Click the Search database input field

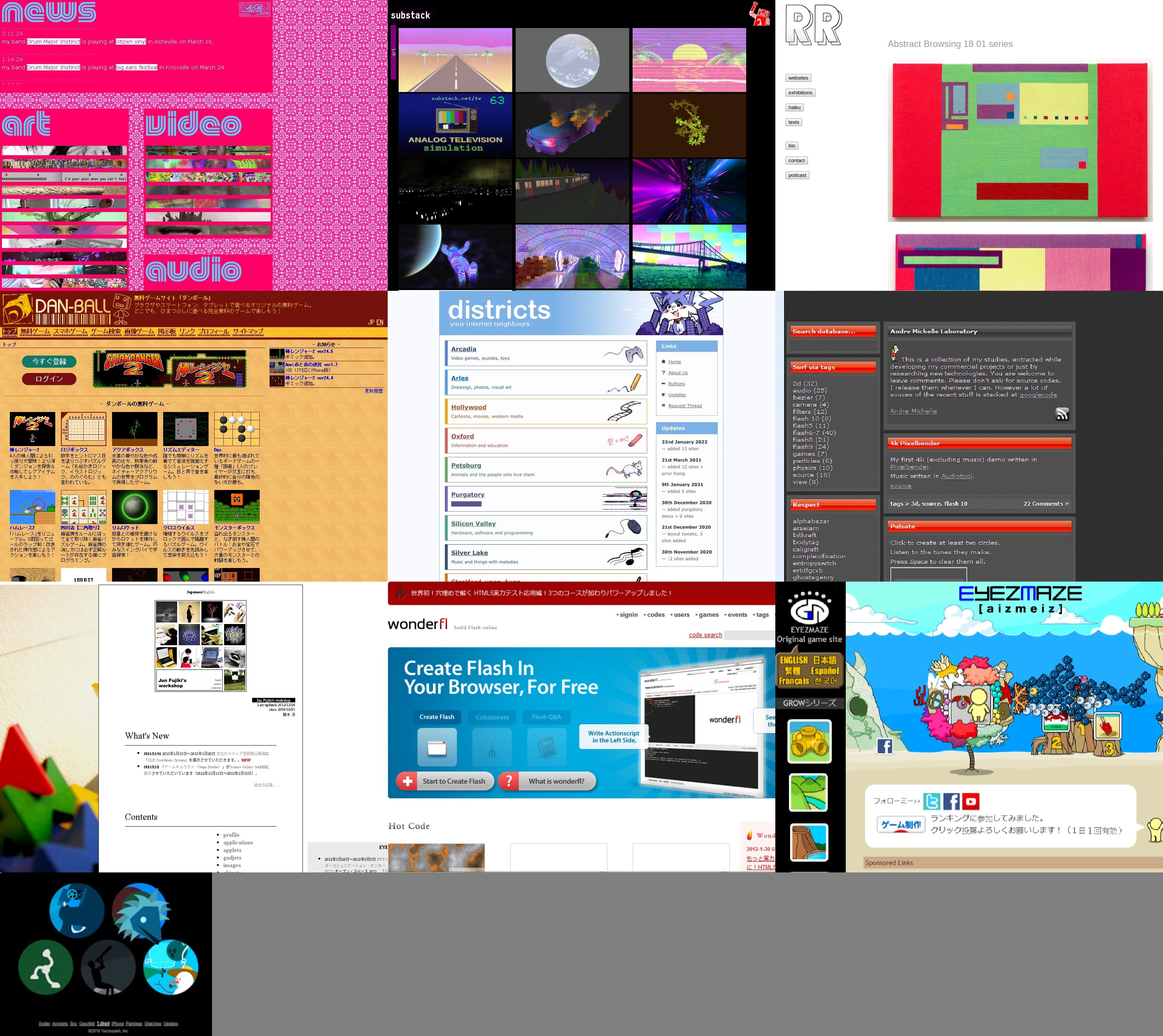833,346
